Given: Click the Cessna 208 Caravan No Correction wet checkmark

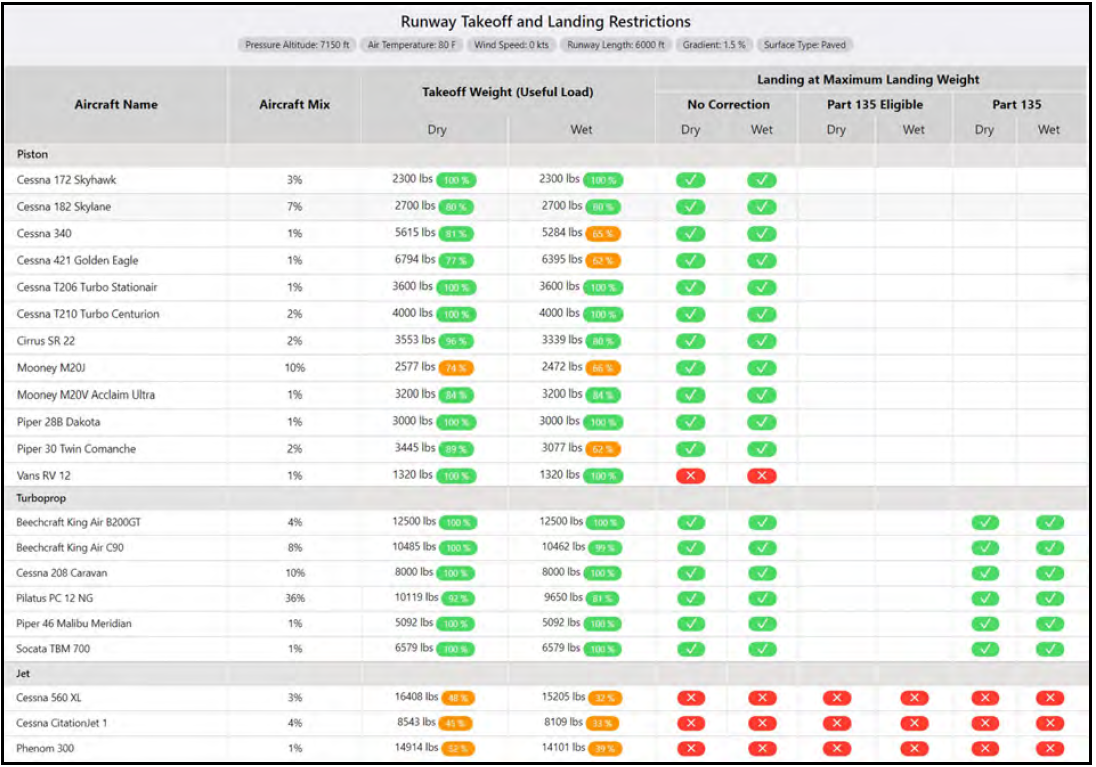Looking at the screenshot, I should pos(762,573).
